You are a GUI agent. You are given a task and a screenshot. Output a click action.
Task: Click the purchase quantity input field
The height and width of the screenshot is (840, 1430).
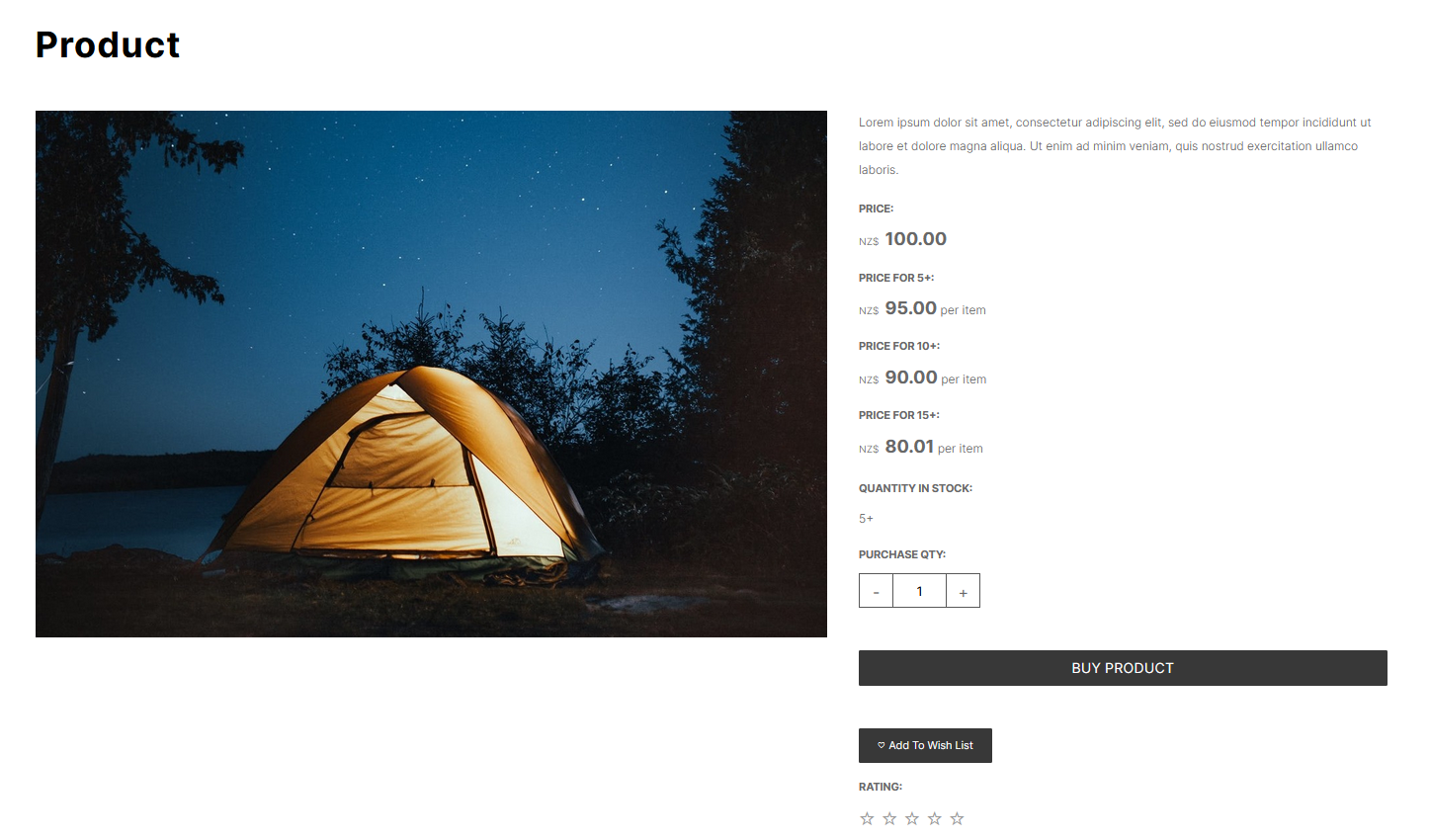pyautogui.click(x=919, y=591)
